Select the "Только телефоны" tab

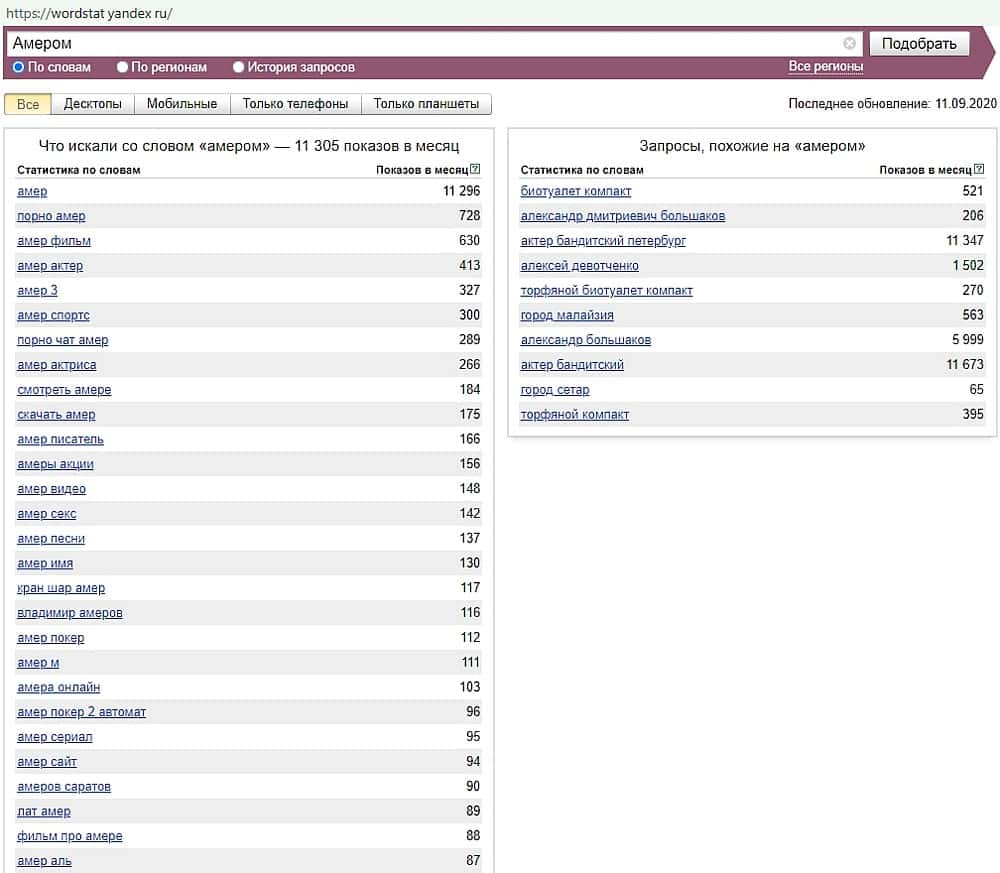(295, 104)
